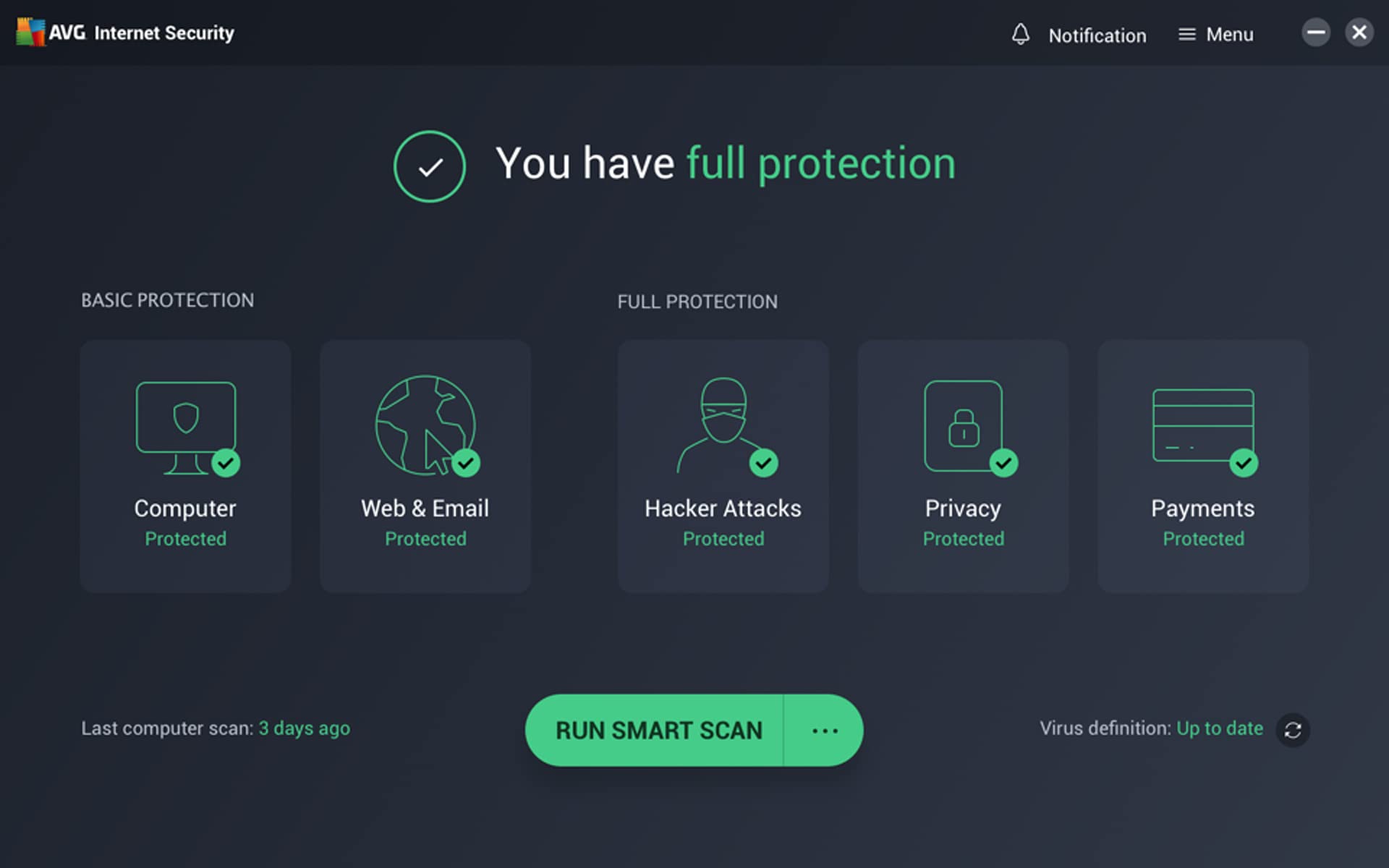This screenshot has width=1389, height=868.
Task: Click the Web & Email globe icon
Action: 425,425
